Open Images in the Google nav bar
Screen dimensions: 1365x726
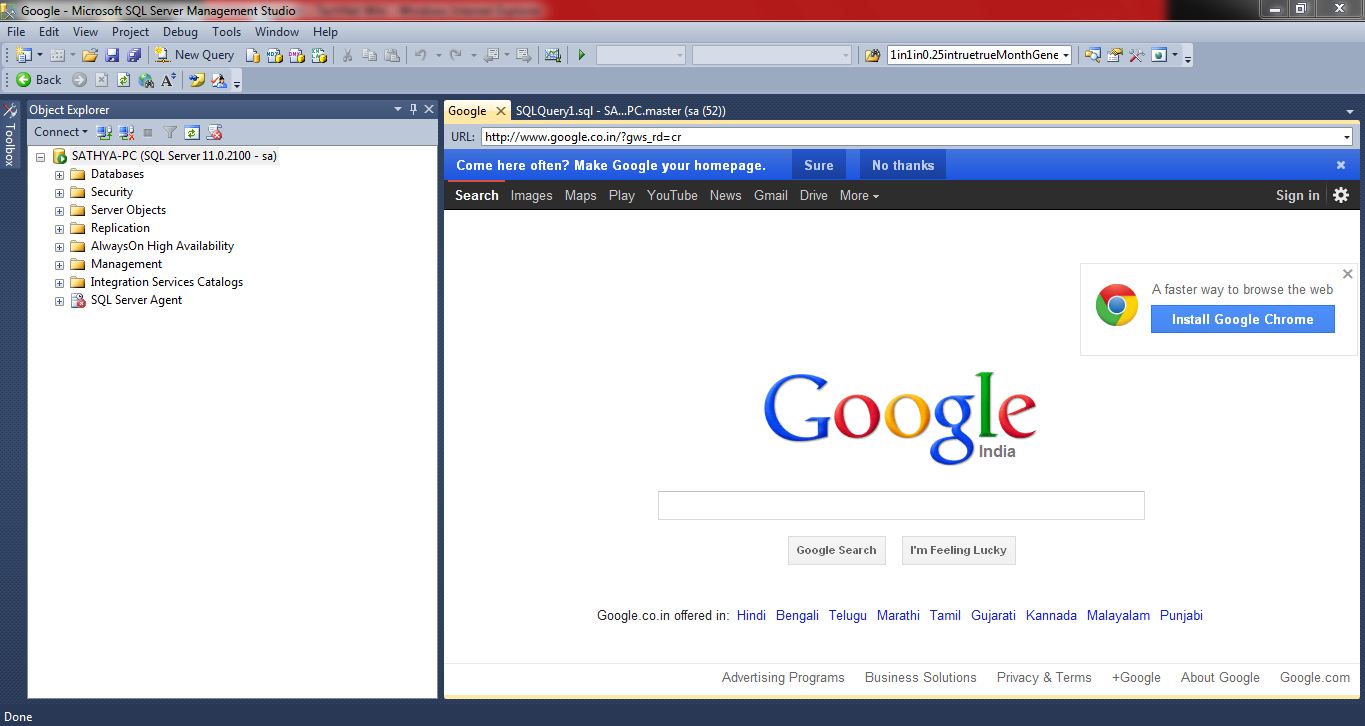[x=531, y=195]
